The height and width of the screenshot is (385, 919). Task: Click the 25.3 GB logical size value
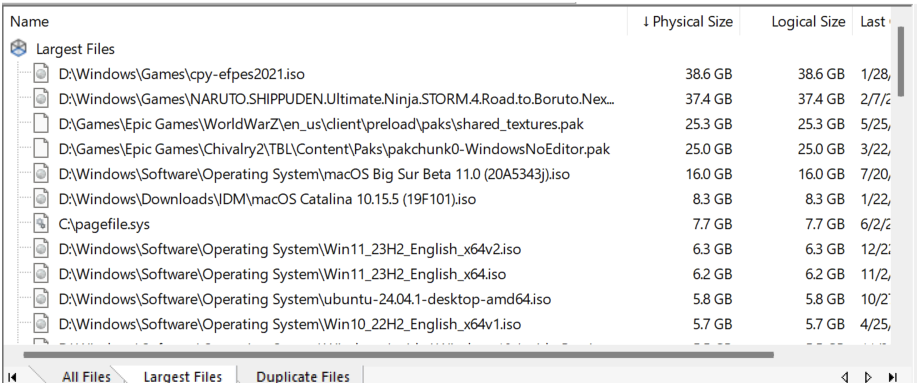coord(821,124)
